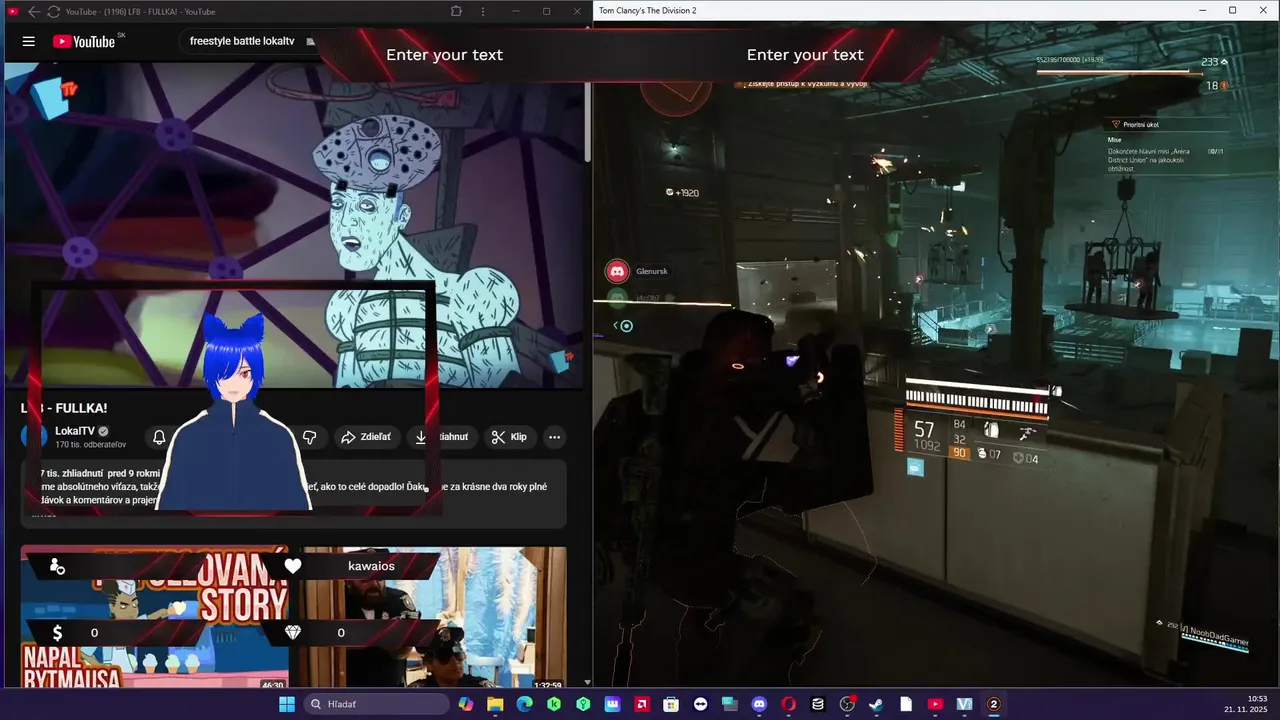Open AMD Software from the taskbar

click(641, 704)
